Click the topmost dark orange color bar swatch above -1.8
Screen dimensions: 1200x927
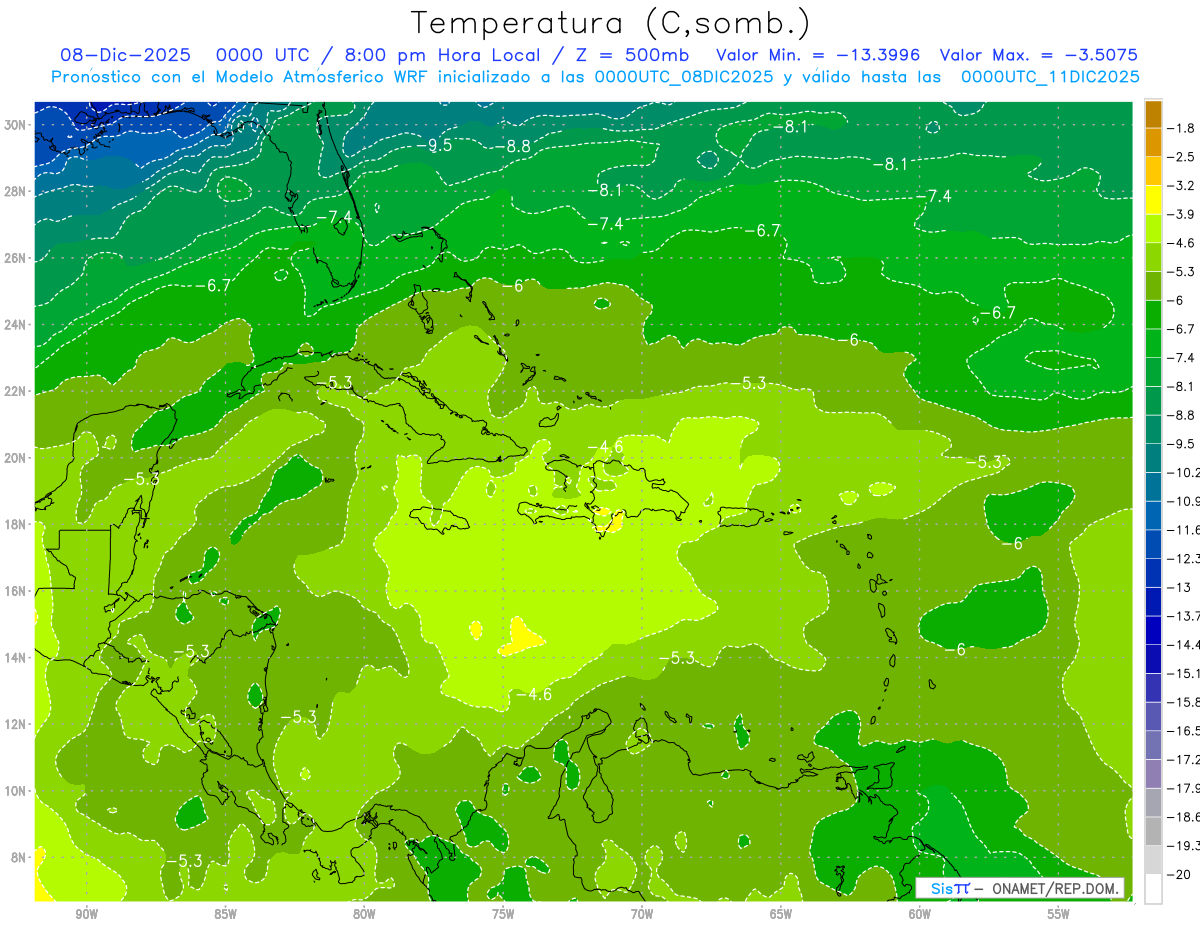1153,114
